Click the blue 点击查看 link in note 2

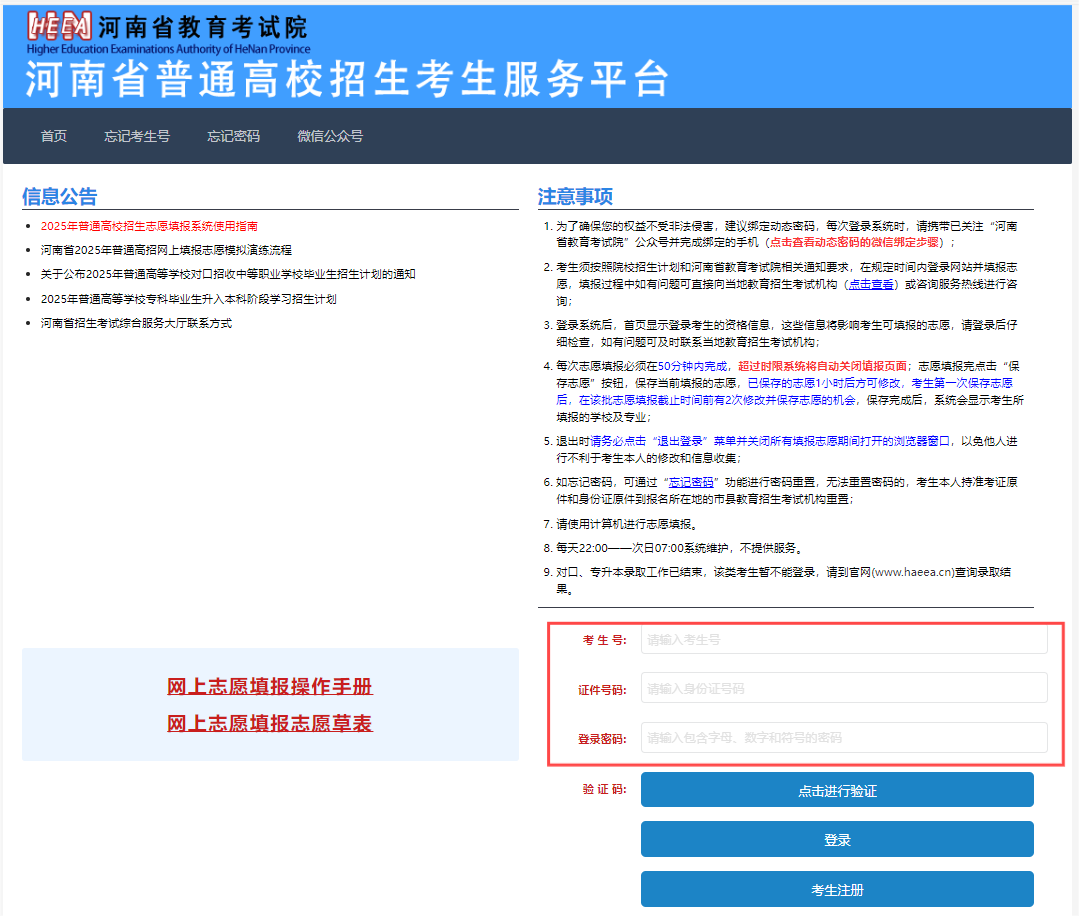pyautogui.click(x=871, y=284)
